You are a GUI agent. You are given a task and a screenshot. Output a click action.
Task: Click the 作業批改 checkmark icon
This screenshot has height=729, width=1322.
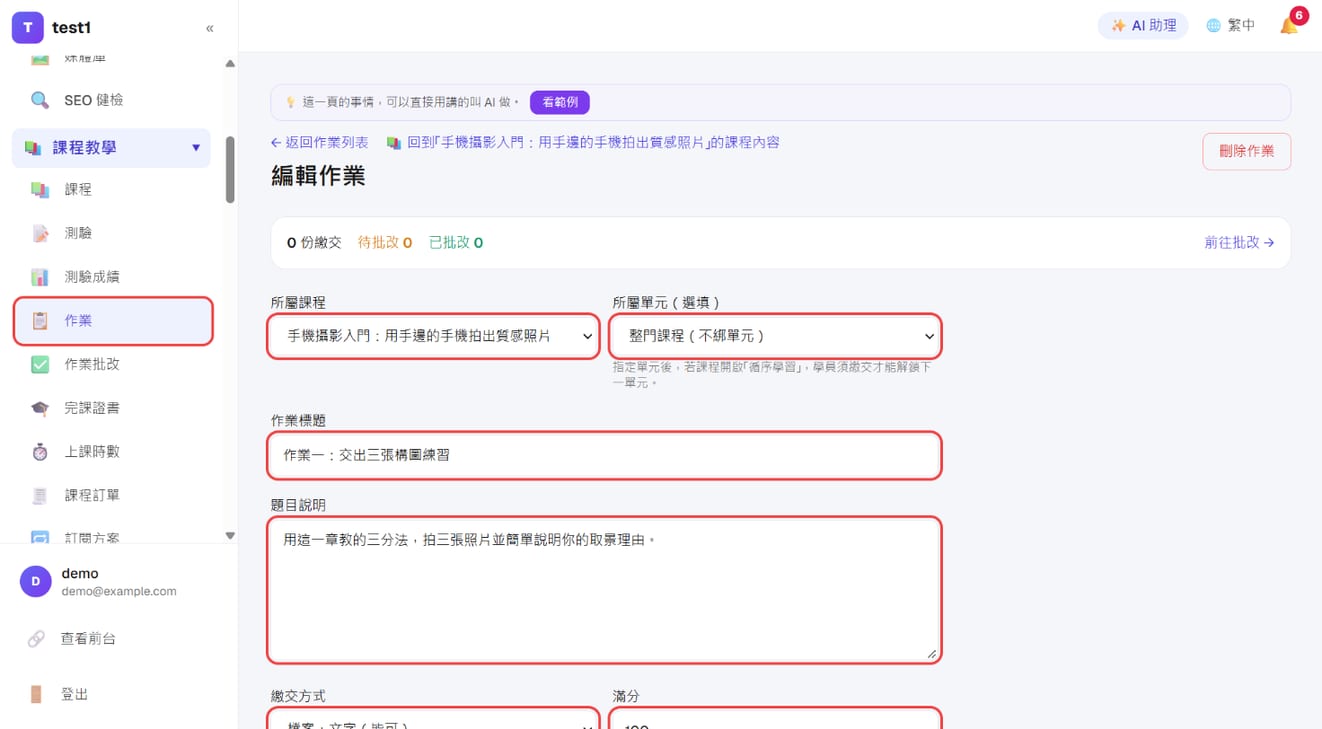pos(40,364)
